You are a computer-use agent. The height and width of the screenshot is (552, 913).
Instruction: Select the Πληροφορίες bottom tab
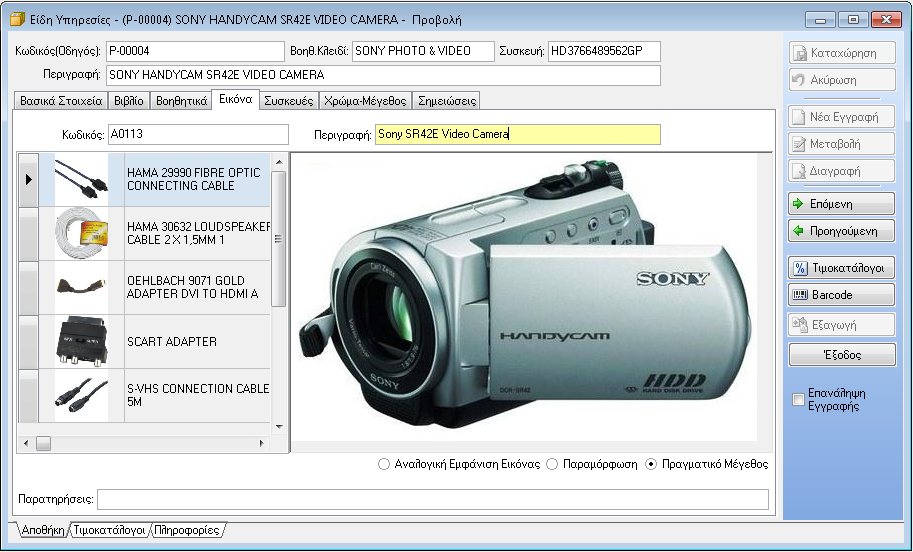tap(187, 530)
